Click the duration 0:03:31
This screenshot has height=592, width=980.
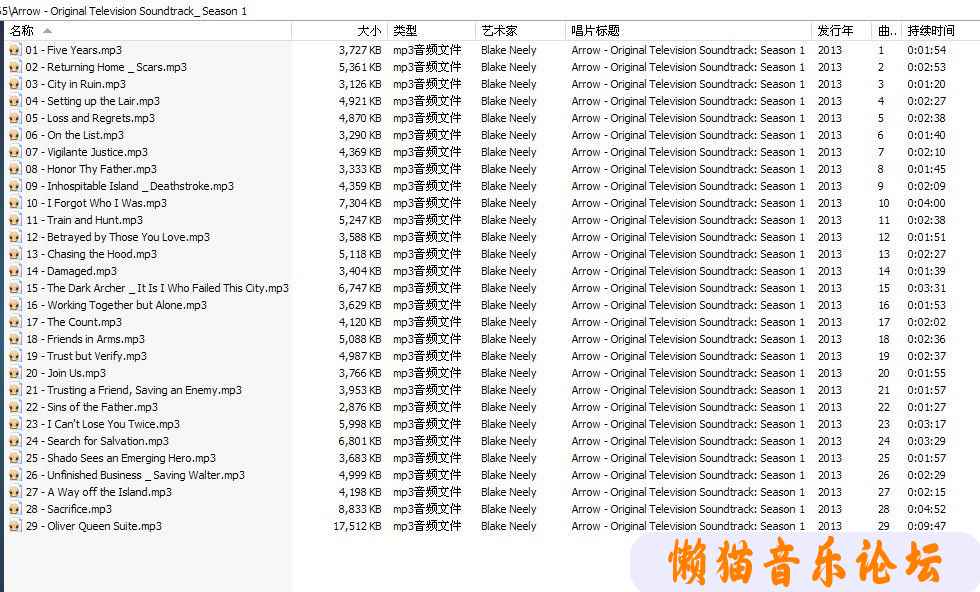click(926, 288)
